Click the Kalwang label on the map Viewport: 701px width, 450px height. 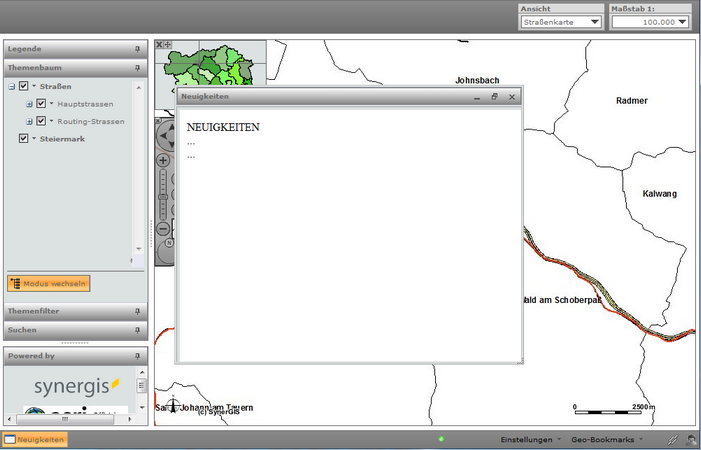[x=659, y=193]
